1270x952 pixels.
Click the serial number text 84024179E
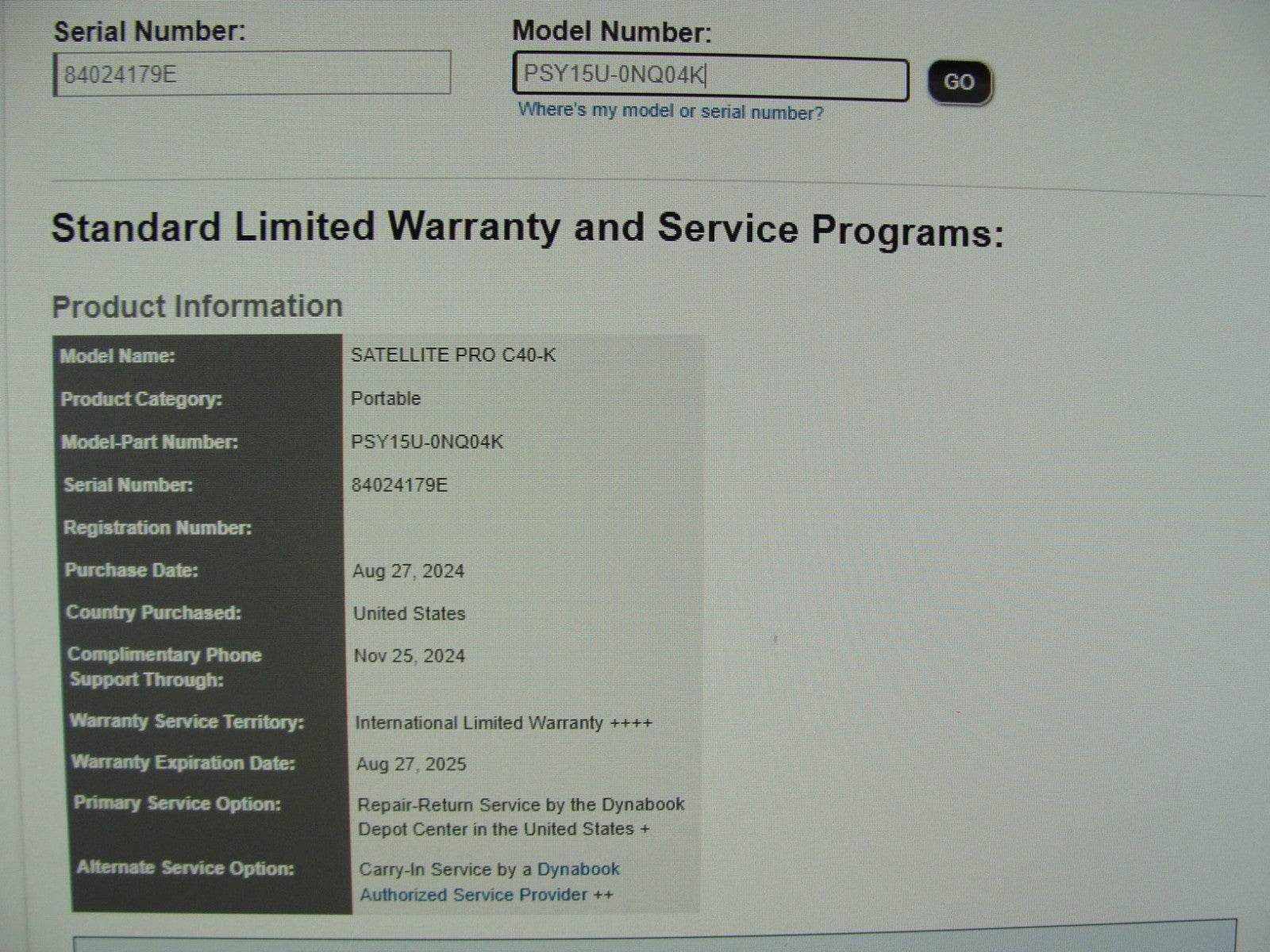point(403,486)
